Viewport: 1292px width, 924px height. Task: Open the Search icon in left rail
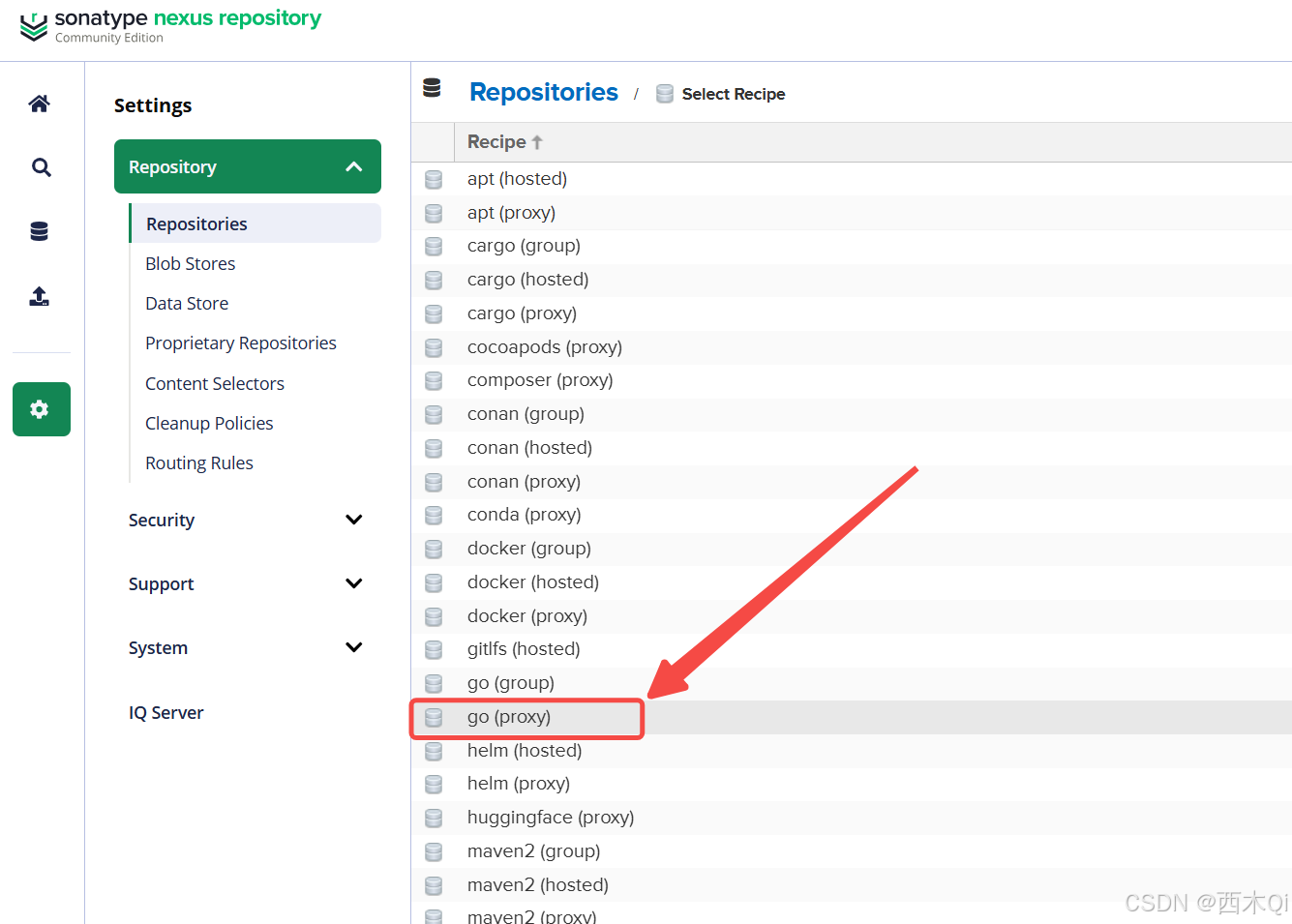pyautogui.click(x=41, y=167)
